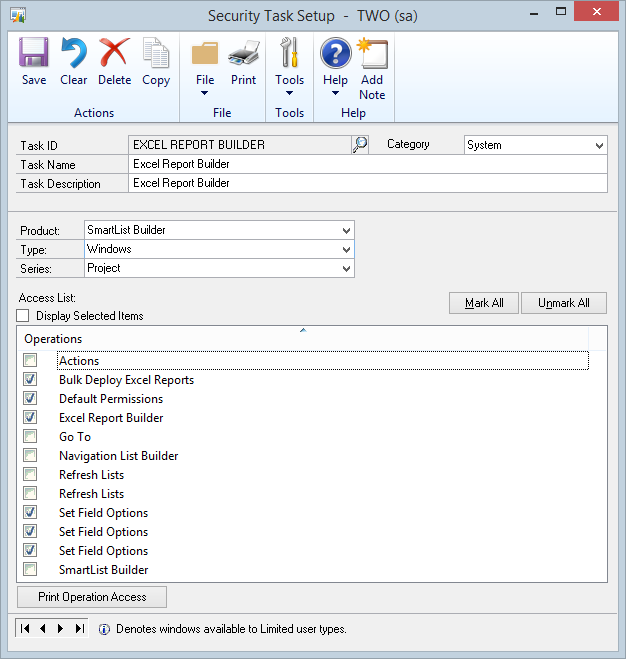
Task: Select the Default Permissions row
Action: pos(322,398)
